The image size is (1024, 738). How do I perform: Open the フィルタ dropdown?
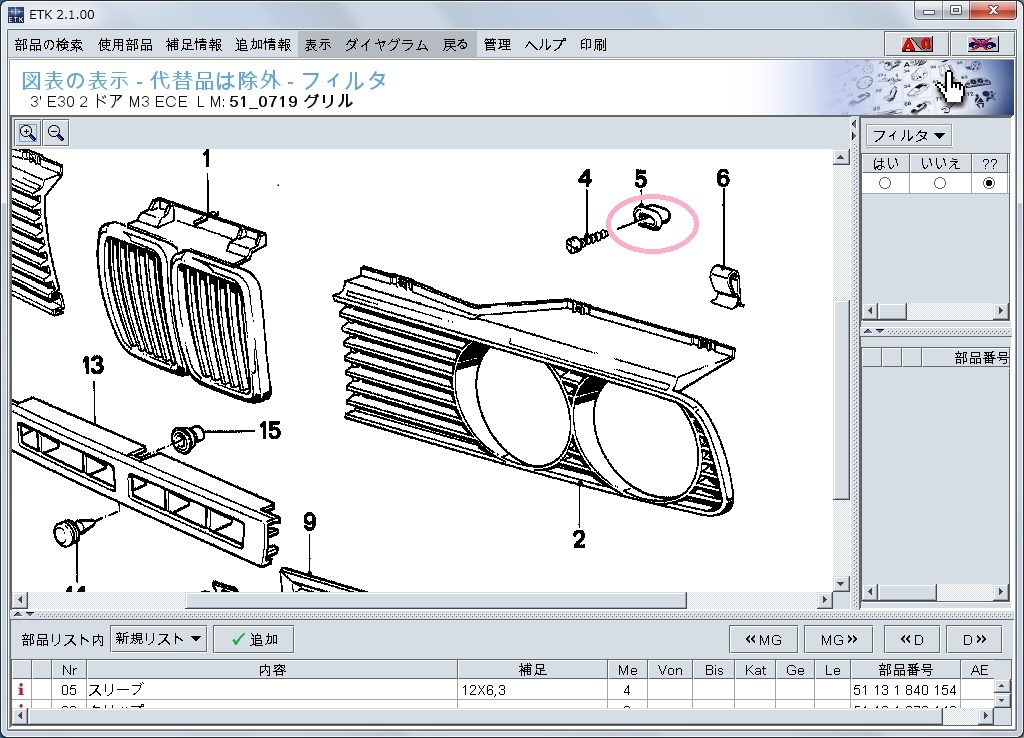point(908,135)
